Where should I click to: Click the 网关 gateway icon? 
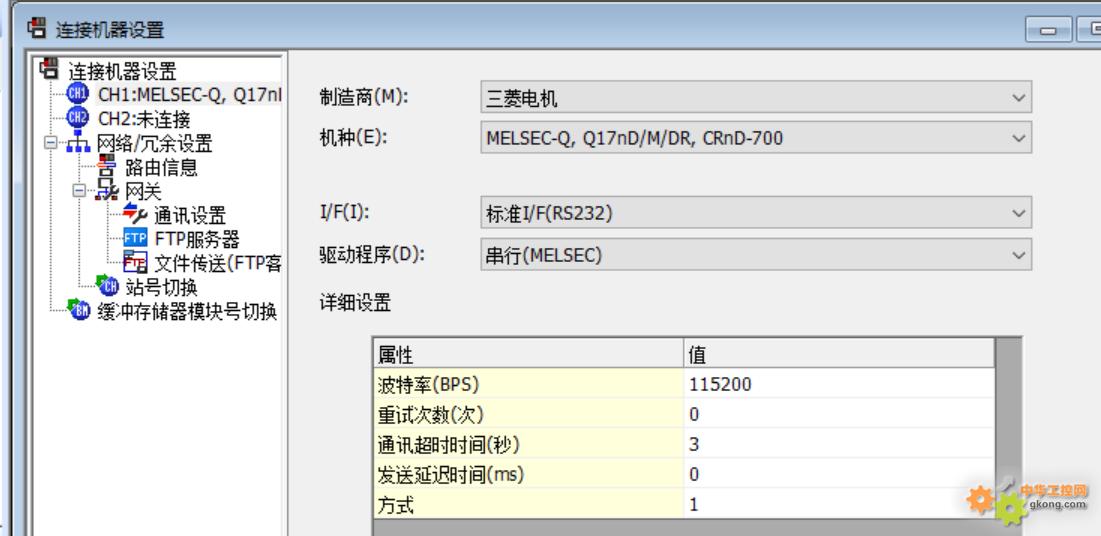coord(107,190)
